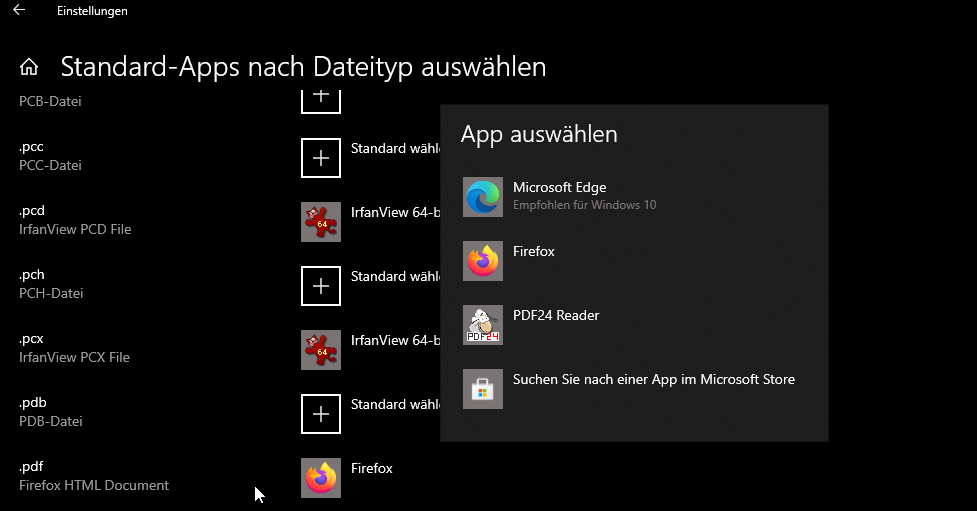Click the IrfanView icon for .pcd
Viewport: 977px width, 511px height.
pos(321,222)
